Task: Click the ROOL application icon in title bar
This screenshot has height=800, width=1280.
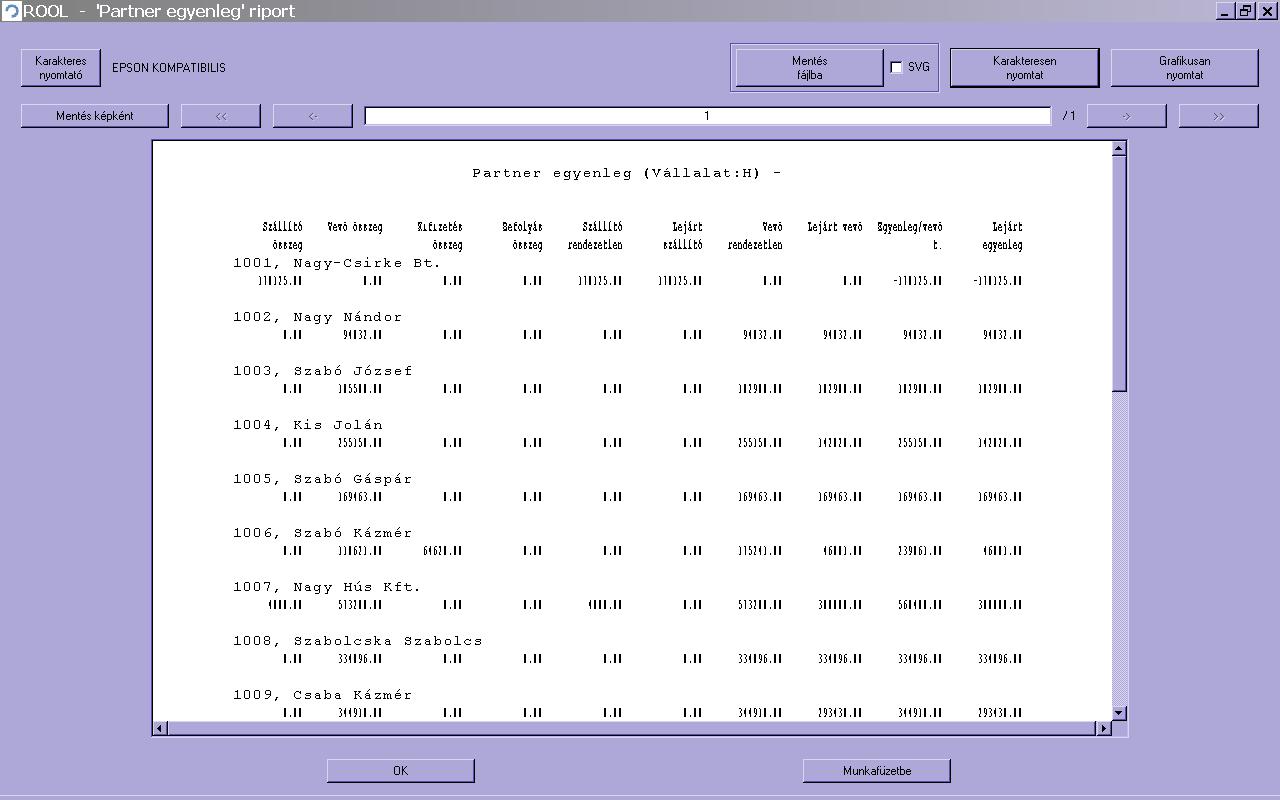Action: coord(11,11)
